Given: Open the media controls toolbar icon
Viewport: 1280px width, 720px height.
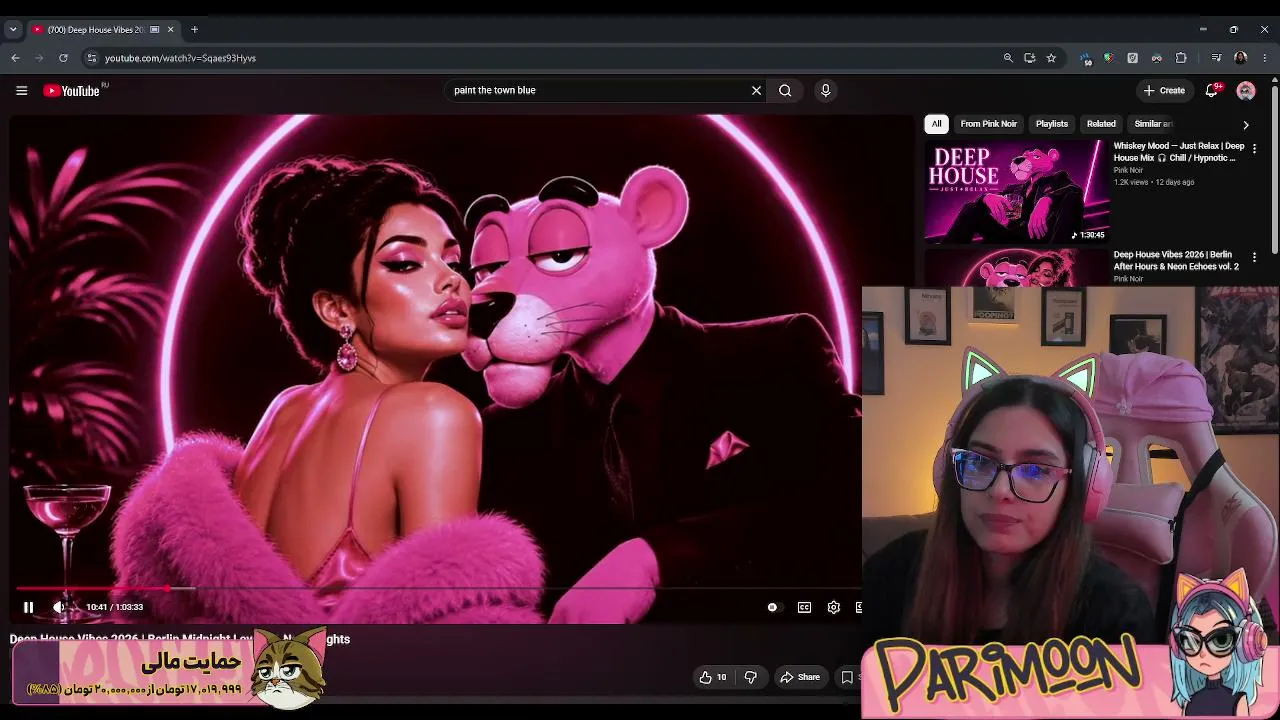Looking at the screenshot, I should click(x=1216, y=58).
